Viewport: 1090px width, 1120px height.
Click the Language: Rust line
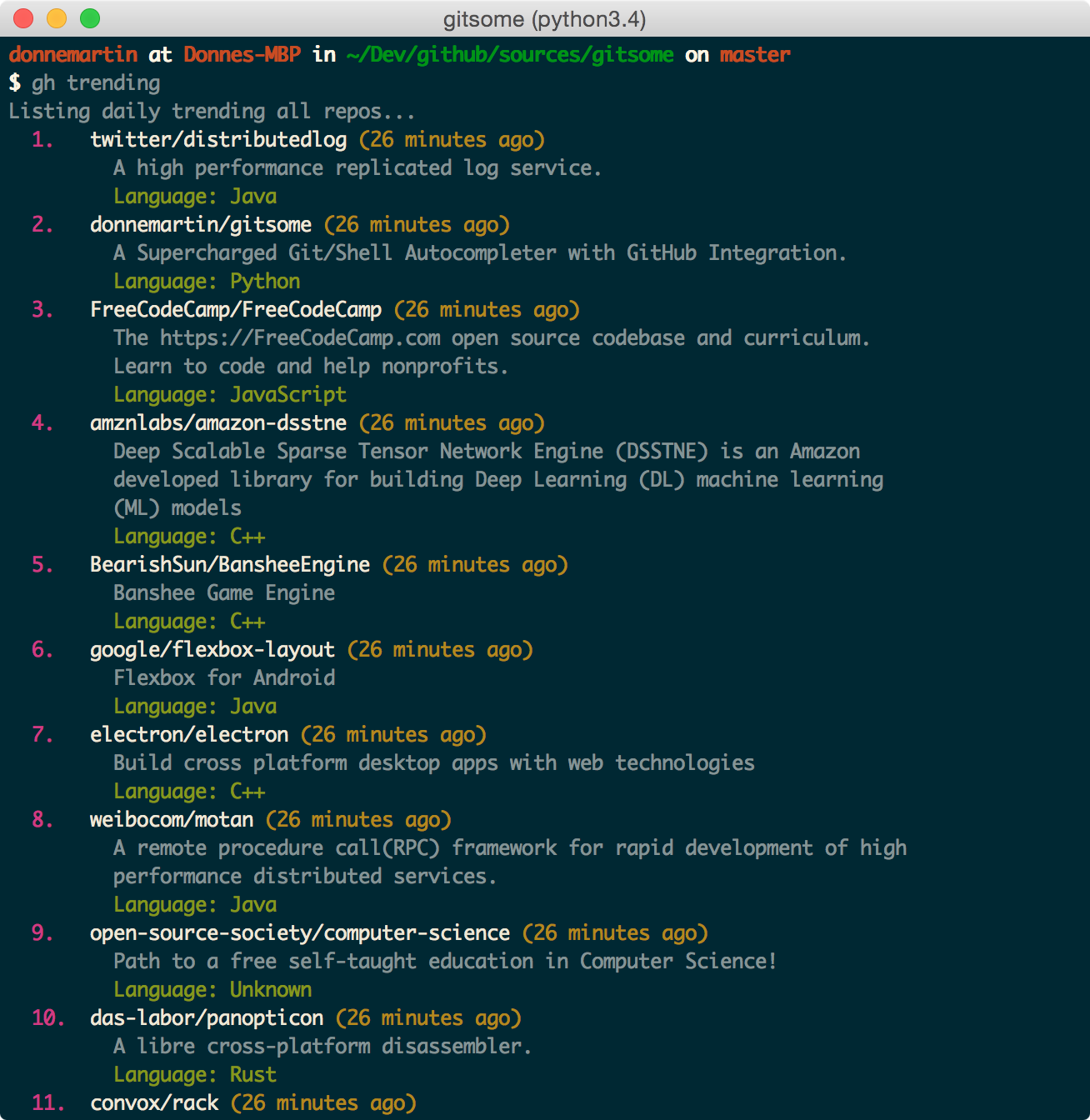coord(195,1075)
